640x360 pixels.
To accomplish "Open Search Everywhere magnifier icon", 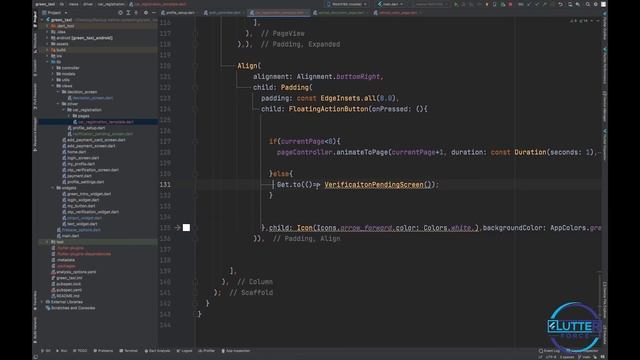I will click(x=587, y=4).
